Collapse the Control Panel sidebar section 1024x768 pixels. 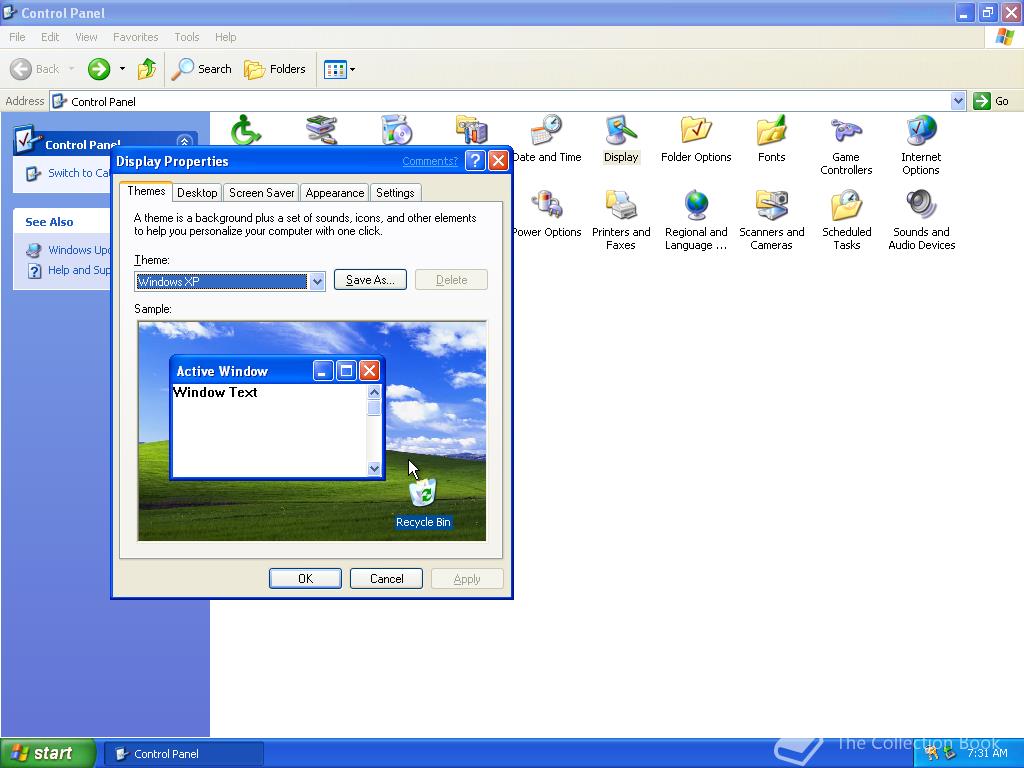(185, 142)
